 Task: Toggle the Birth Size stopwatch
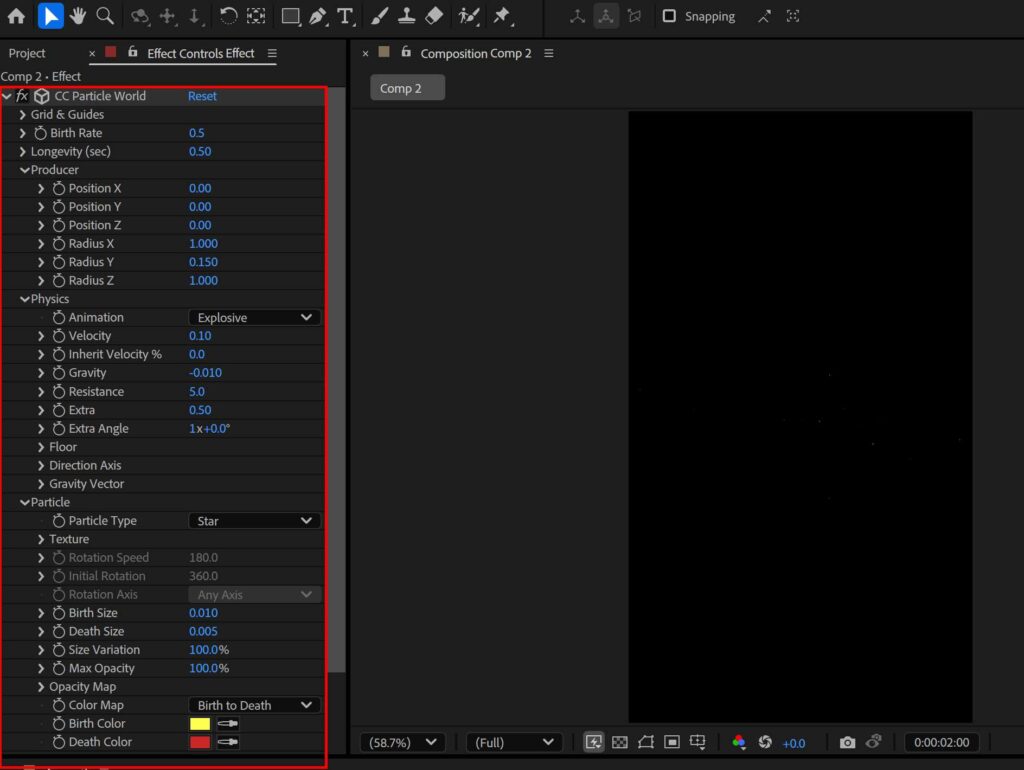pyautogui.click(x=59, y=613)
